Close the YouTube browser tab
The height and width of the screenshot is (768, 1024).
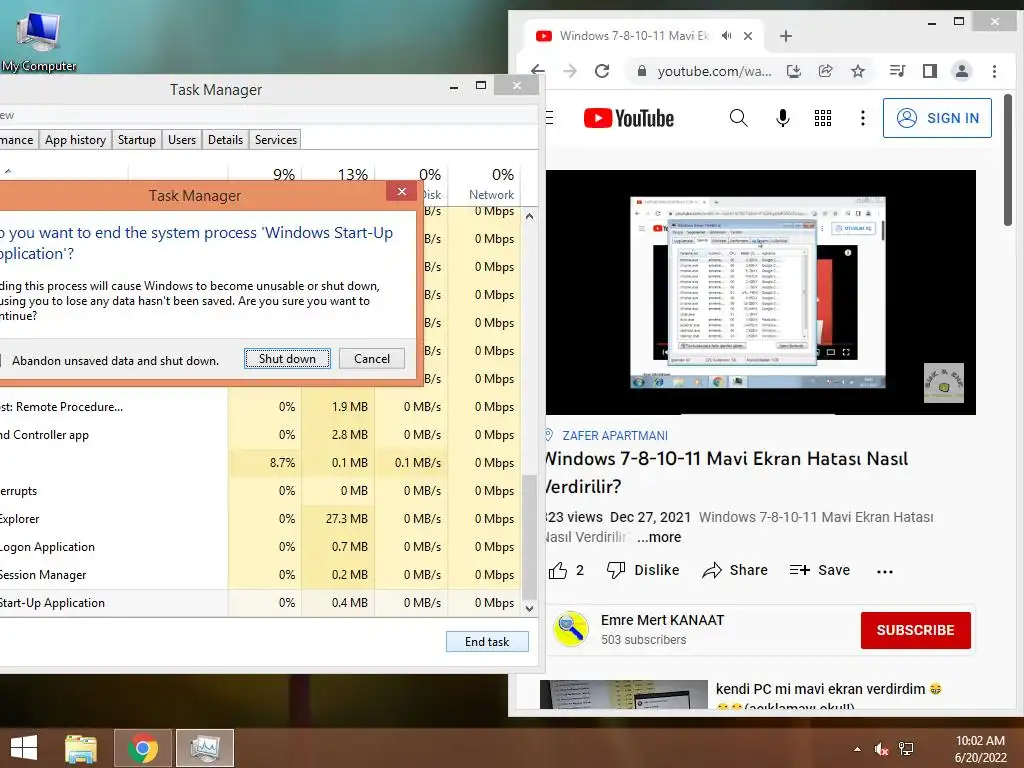pos(748,36)
